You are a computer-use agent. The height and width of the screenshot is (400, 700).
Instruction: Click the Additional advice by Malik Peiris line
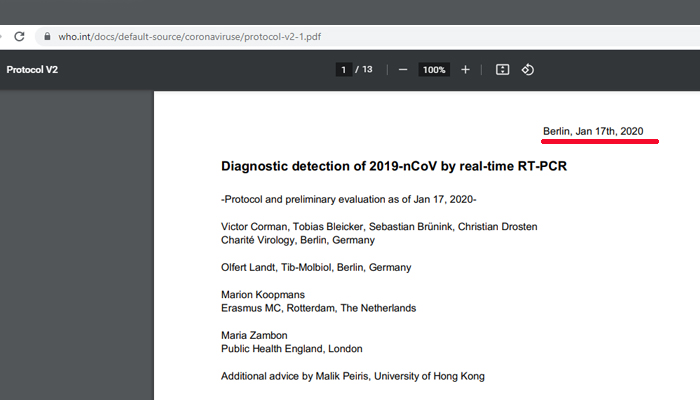(x=353, y=376)
